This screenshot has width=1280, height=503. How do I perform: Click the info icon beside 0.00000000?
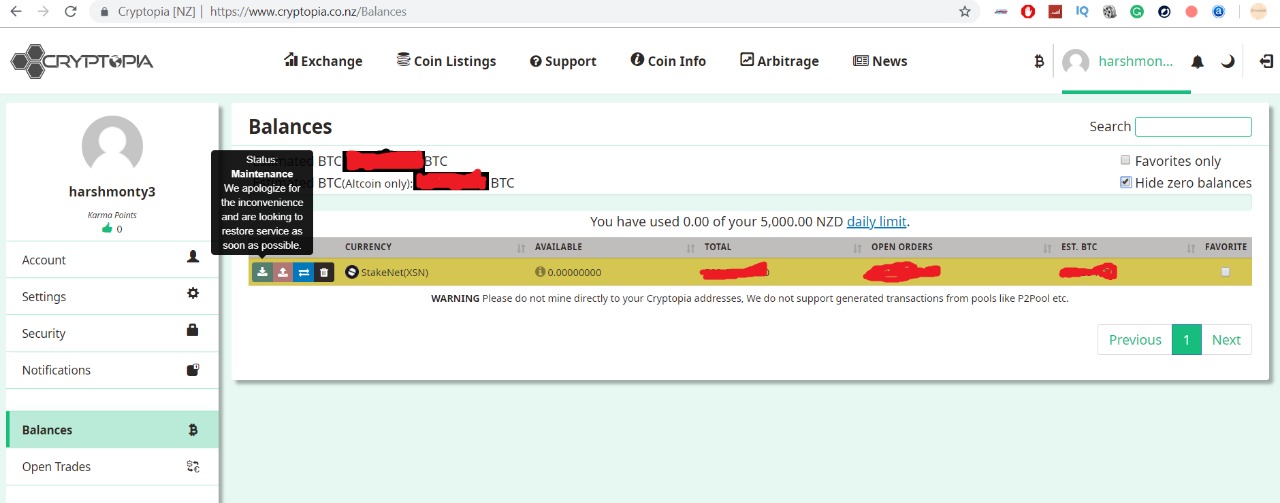pos(540,272)
